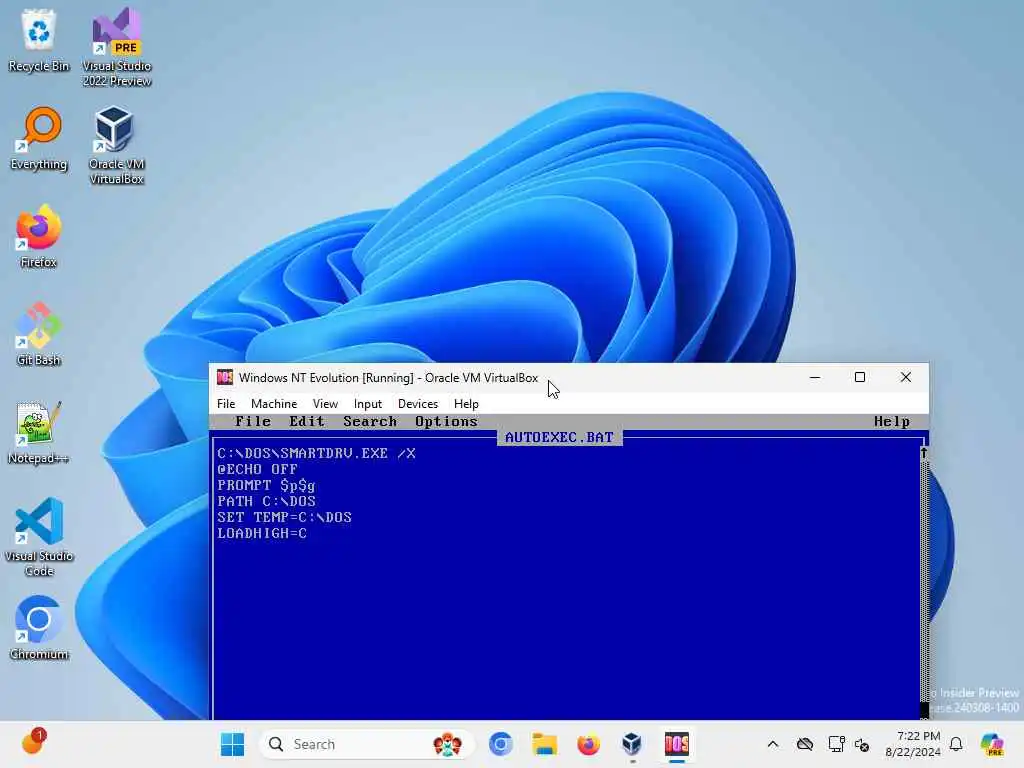The image size is (1024, 768).
Task: Click the search highlights icon in Search box
Action: click(447, 744)
